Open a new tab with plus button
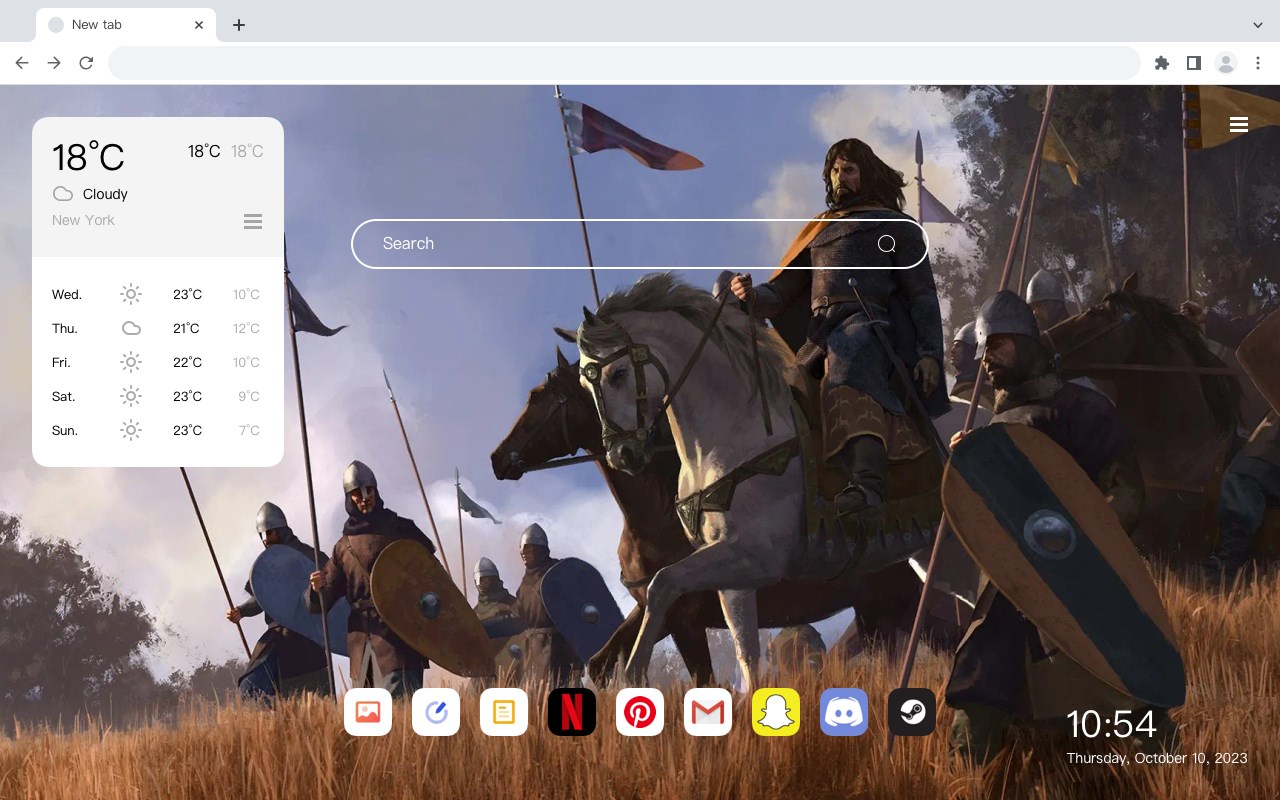Viewport: 1280px width, 800px height. pos(239,25)
